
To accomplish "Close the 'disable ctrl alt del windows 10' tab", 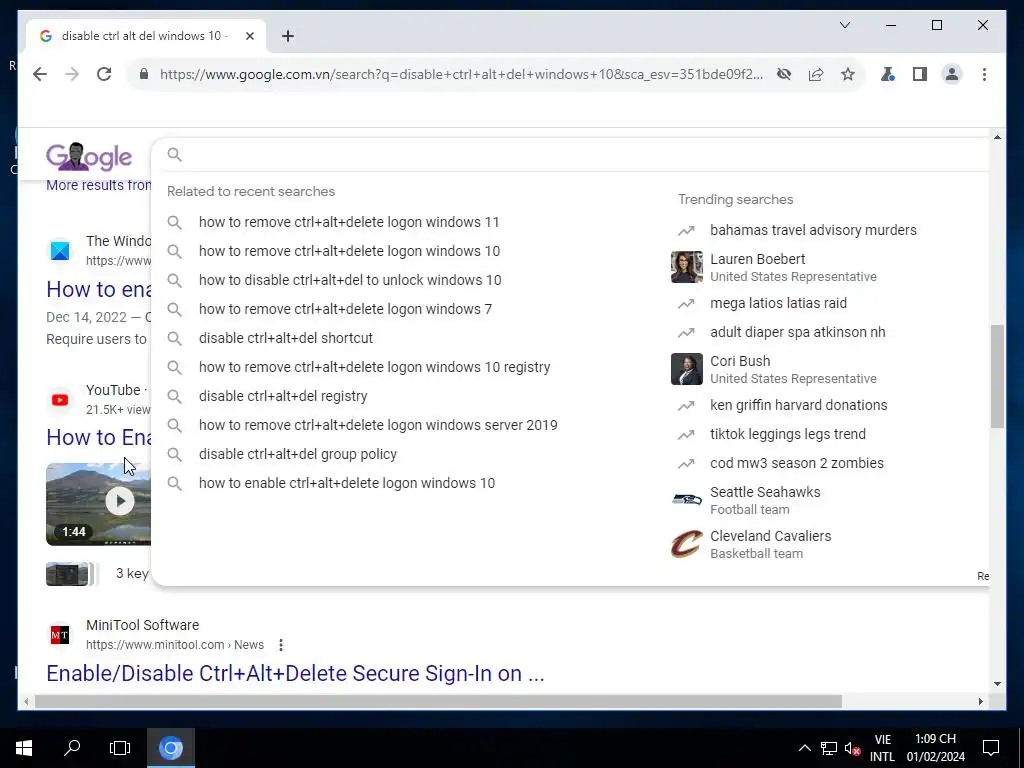I will pos(249,36).
